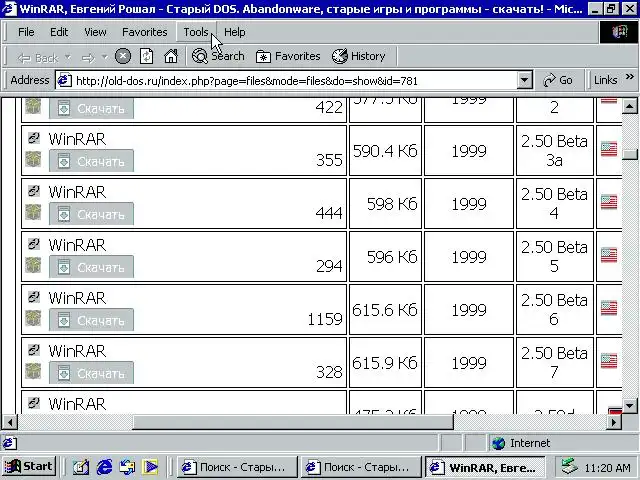Expand the Back history dropdown arrow
The width and height of the screenshot is (640, 480).
coord(68,57)
